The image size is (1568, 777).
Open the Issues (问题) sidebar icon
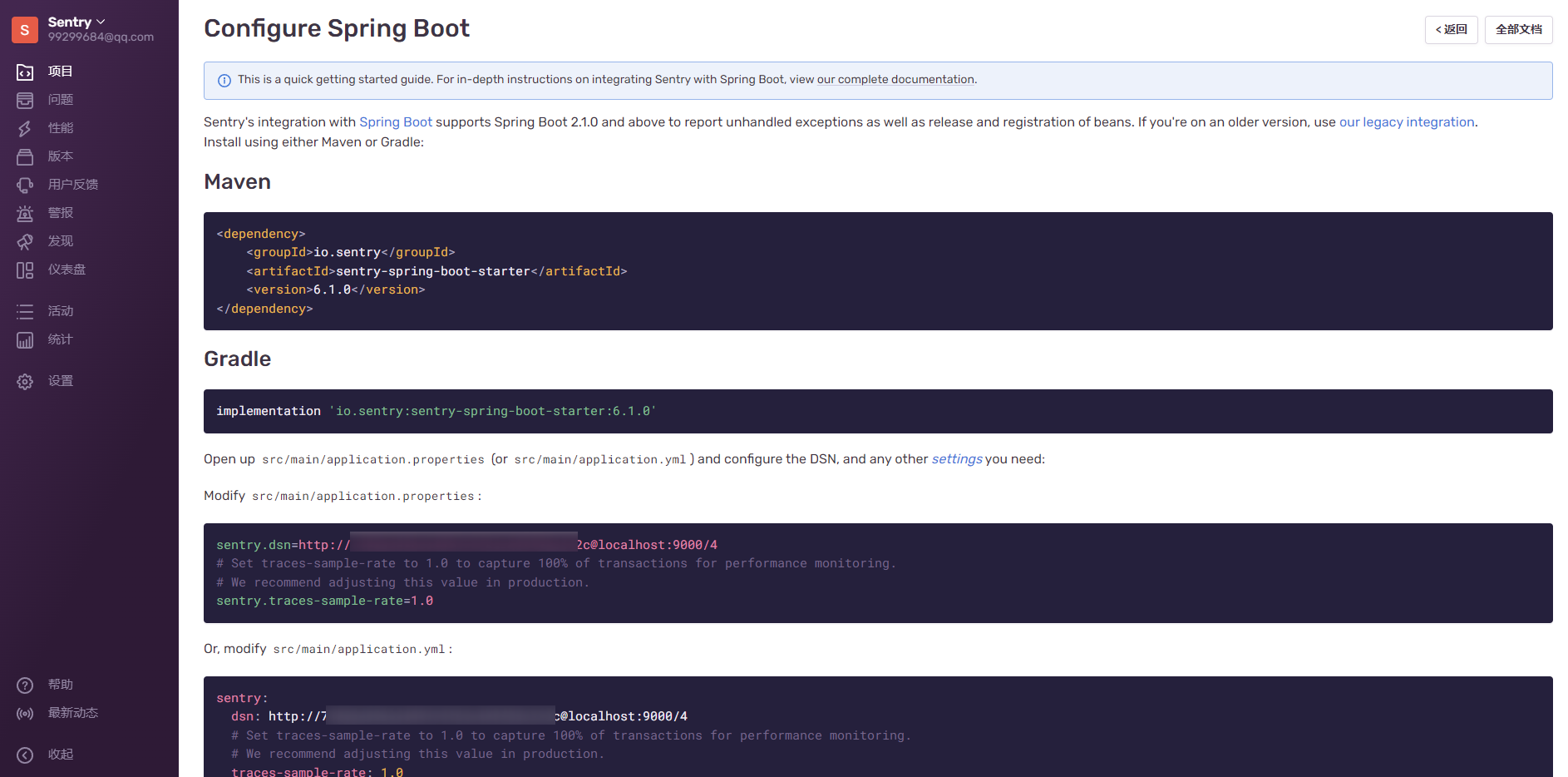click(x=25, y=101)
